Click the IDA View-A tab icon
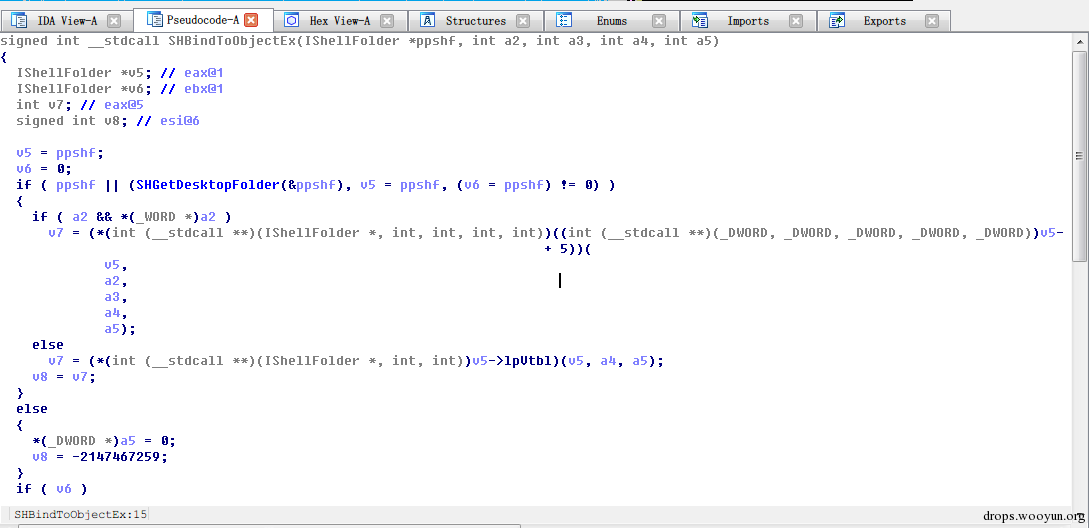The width and height of the screenshot is (1089, 528). point(19,21)
